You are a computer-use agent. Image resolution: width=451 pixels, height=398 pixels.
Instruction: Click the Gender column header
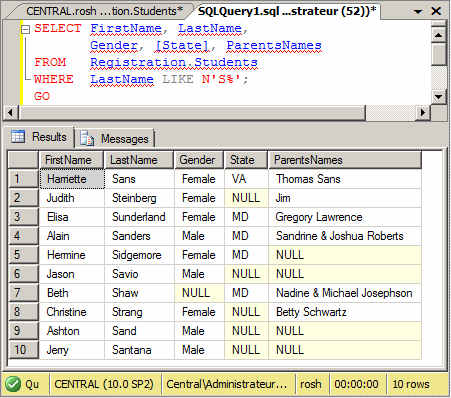[x=199, y=160]
